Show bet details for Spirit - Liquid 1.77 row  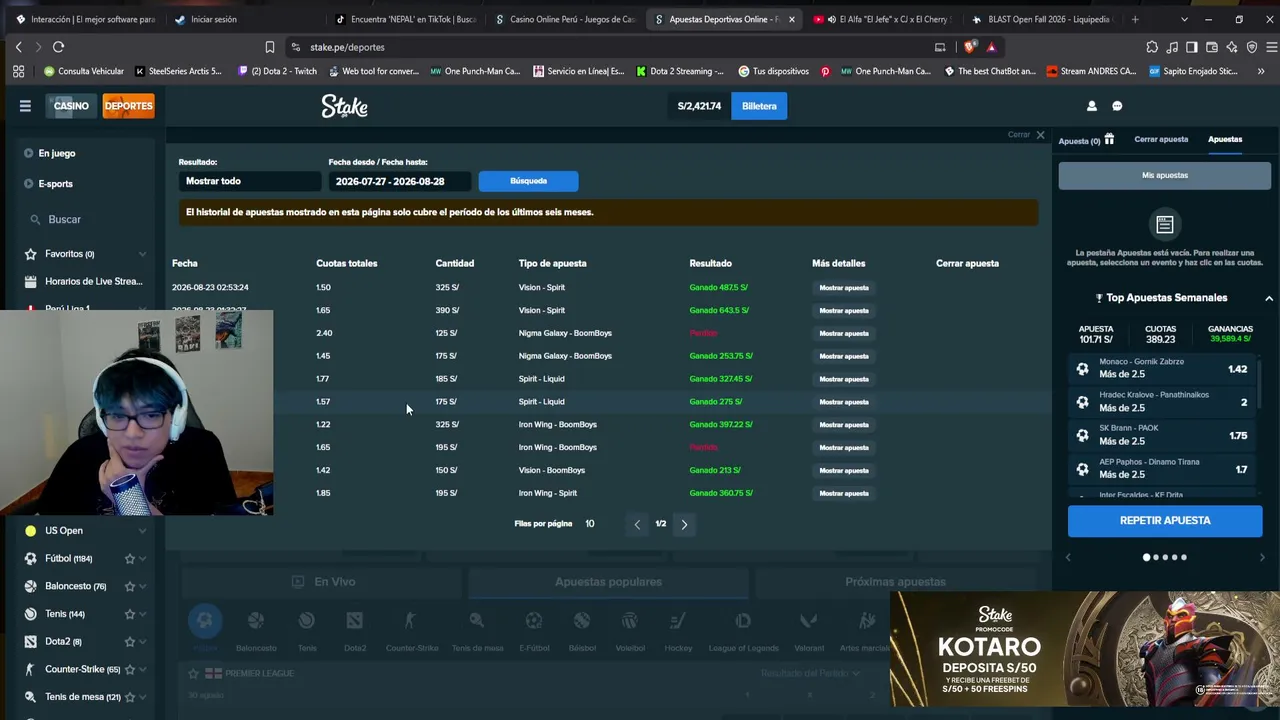click(x=844, y=379)
